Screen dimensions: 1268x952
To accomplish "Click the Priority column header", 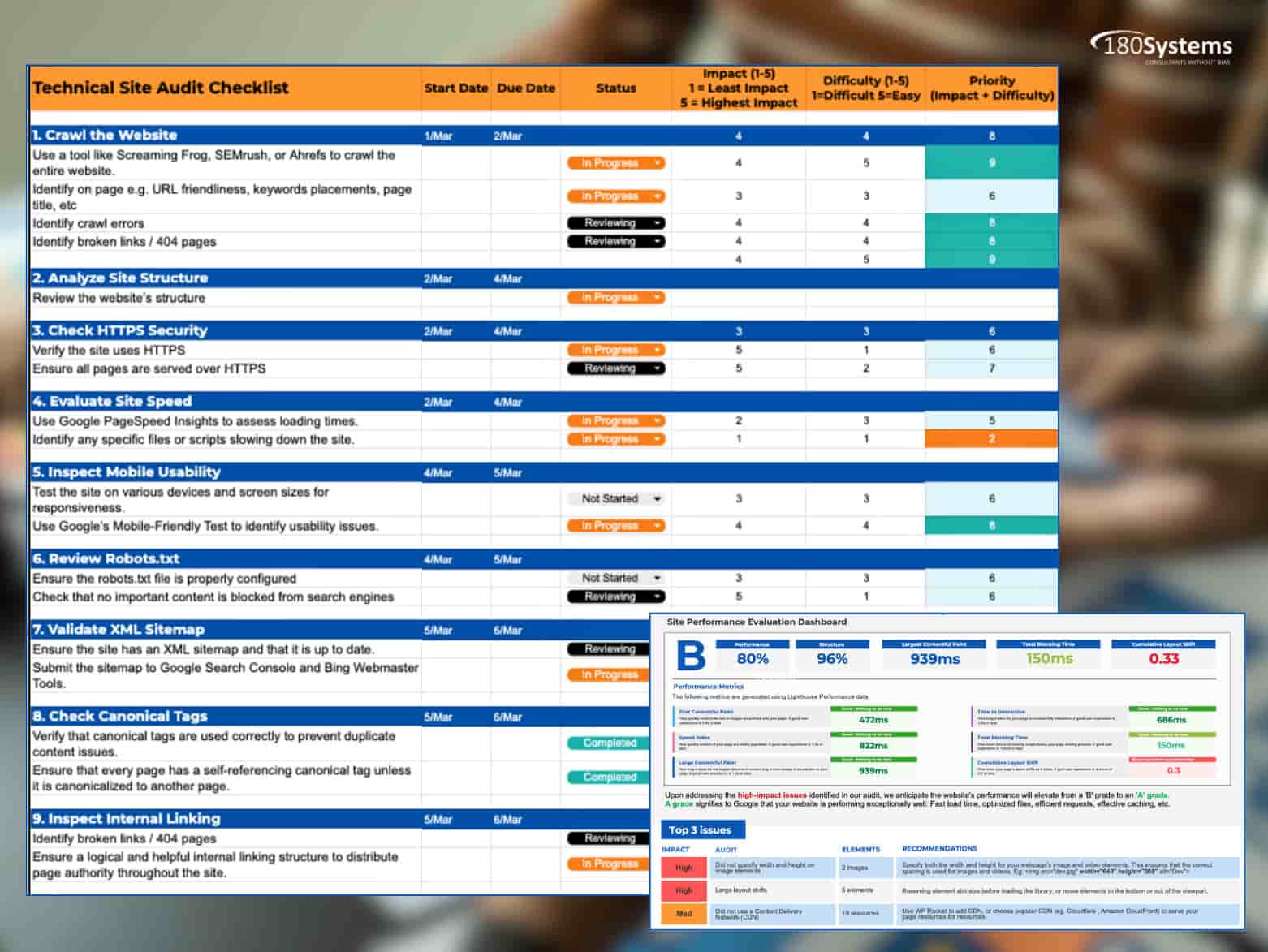I will coord(992,88).
